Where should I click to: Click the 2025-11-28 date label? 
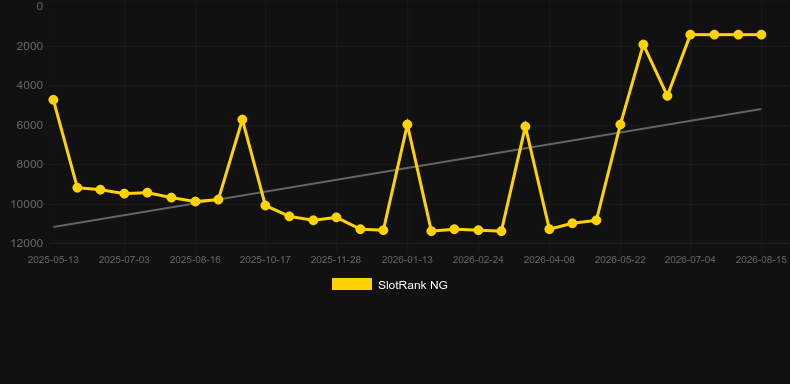point(336,260)
